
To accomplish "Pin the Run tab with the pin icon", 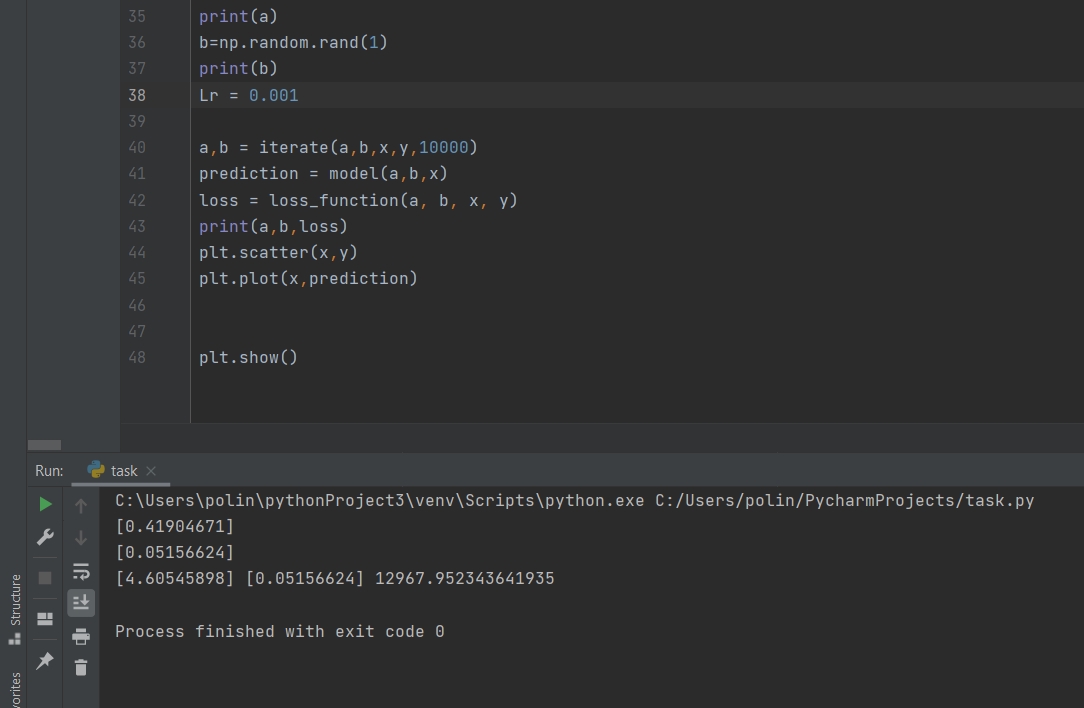I will 44,660.
